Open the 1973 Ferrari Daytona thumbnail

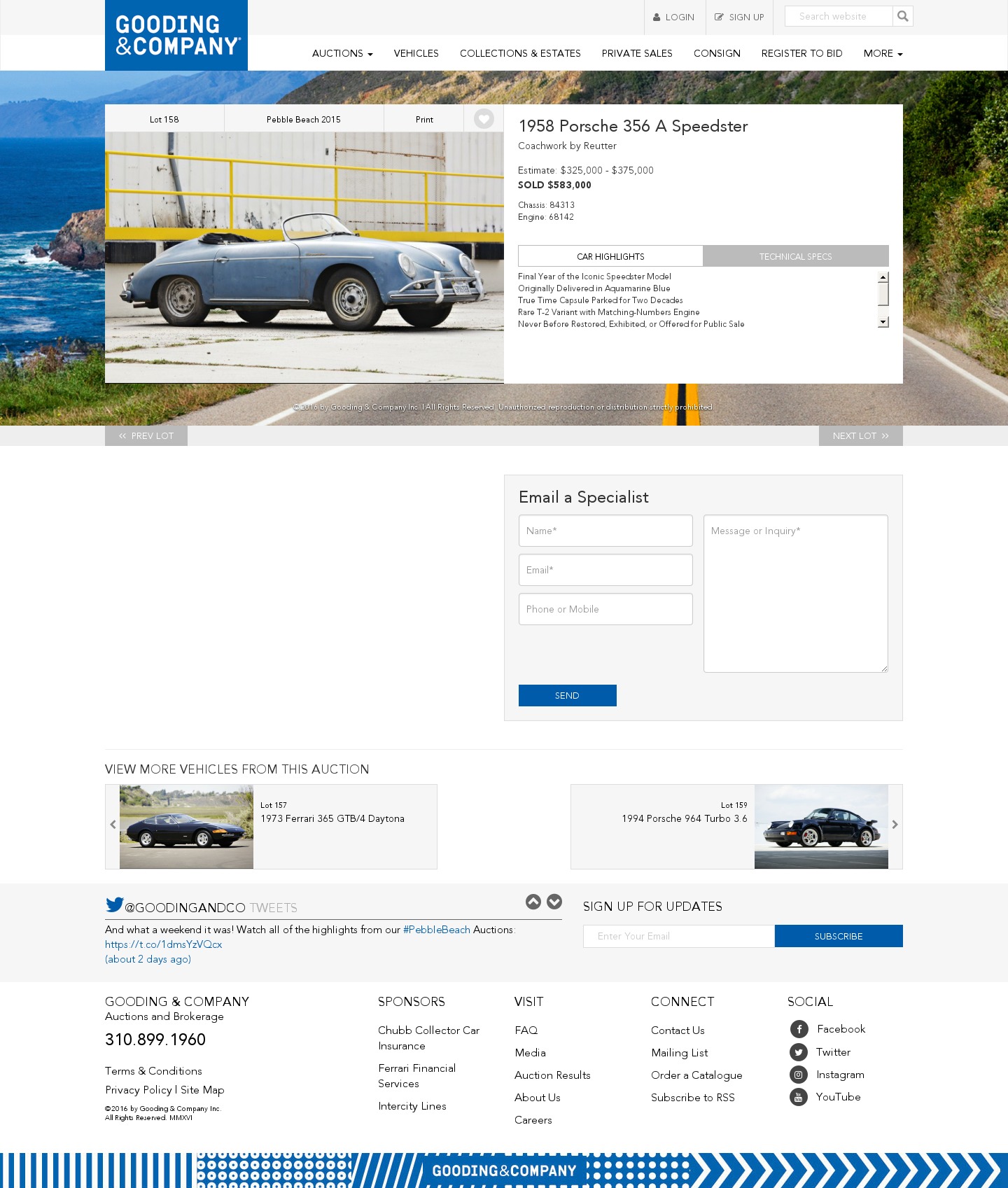(186, 827)
